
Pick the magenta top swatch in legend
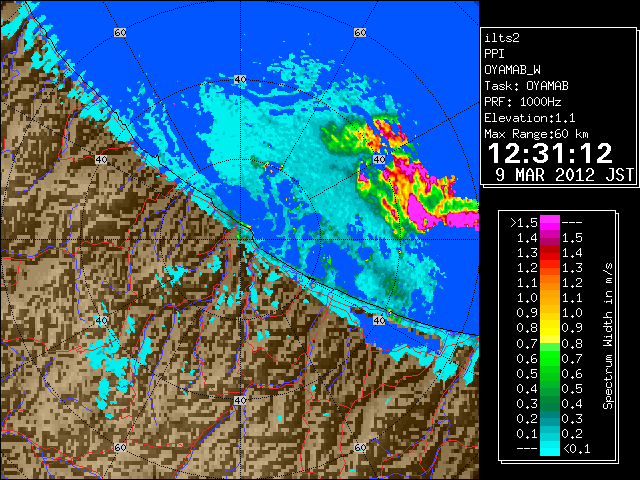click(550, 223)
